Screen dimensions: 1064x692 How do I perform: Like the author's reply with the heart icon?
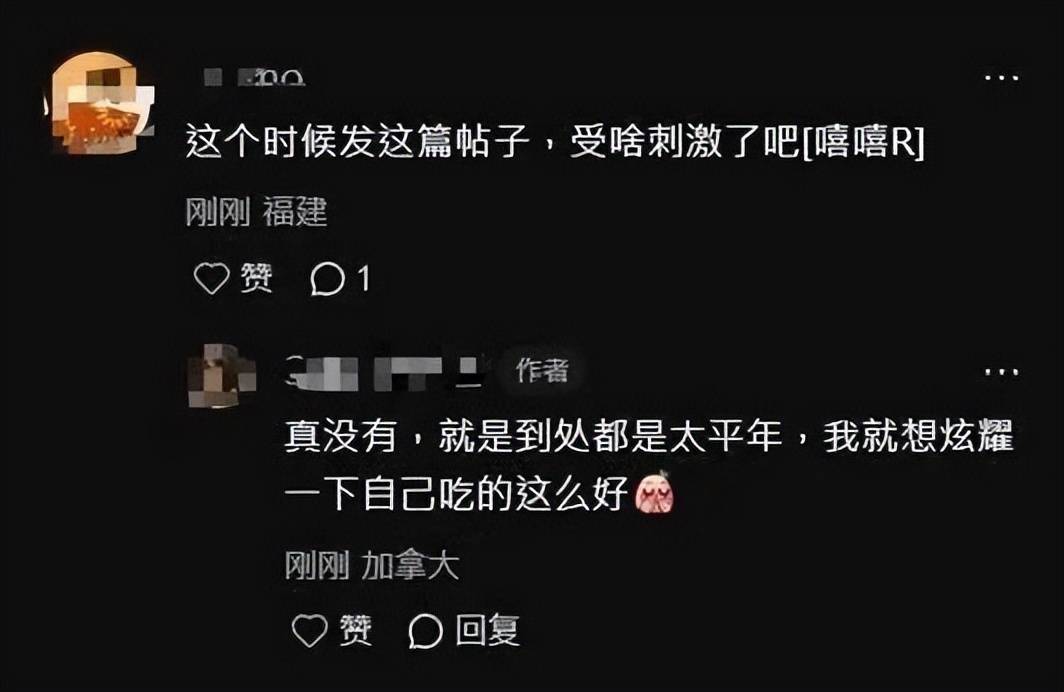tap(309, 630)
